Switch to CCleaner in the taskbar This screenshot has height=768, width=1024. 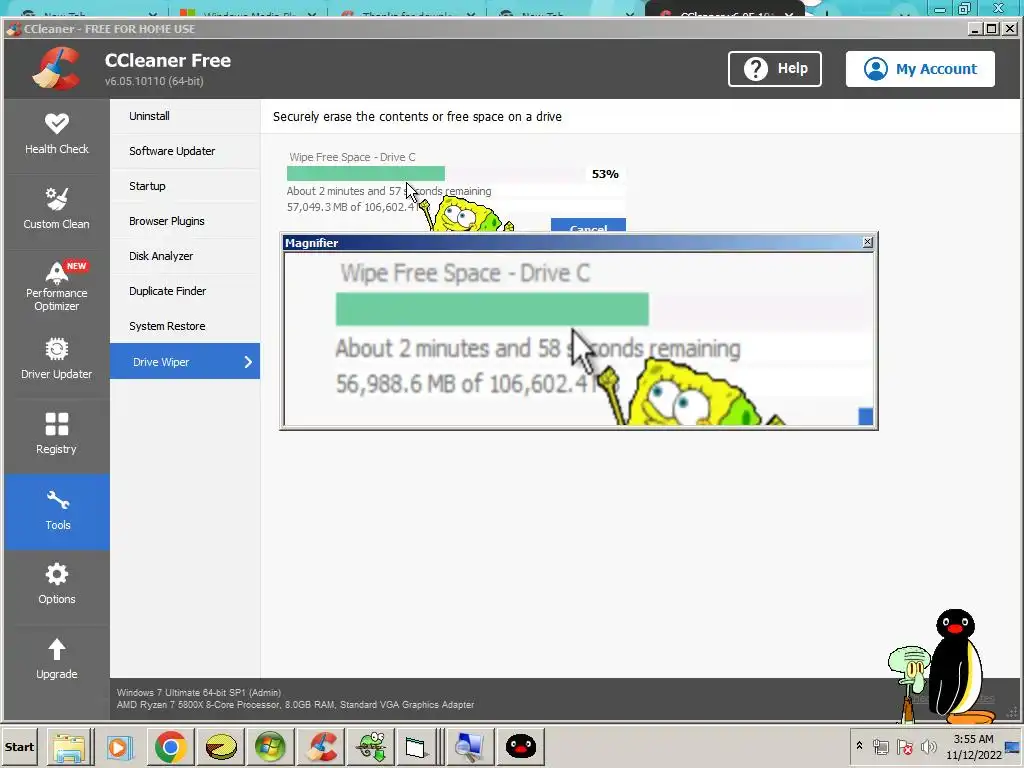[x=321, y=746]
